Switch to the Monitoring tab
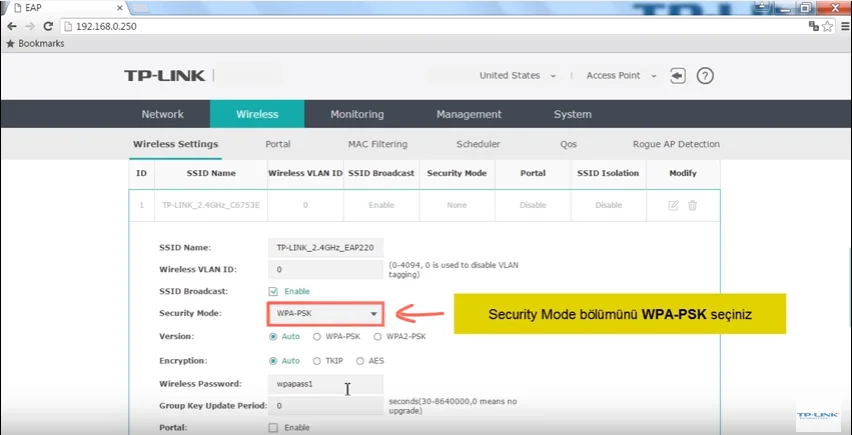The width and height of the screenshot is (852, 435). [357, 114]
